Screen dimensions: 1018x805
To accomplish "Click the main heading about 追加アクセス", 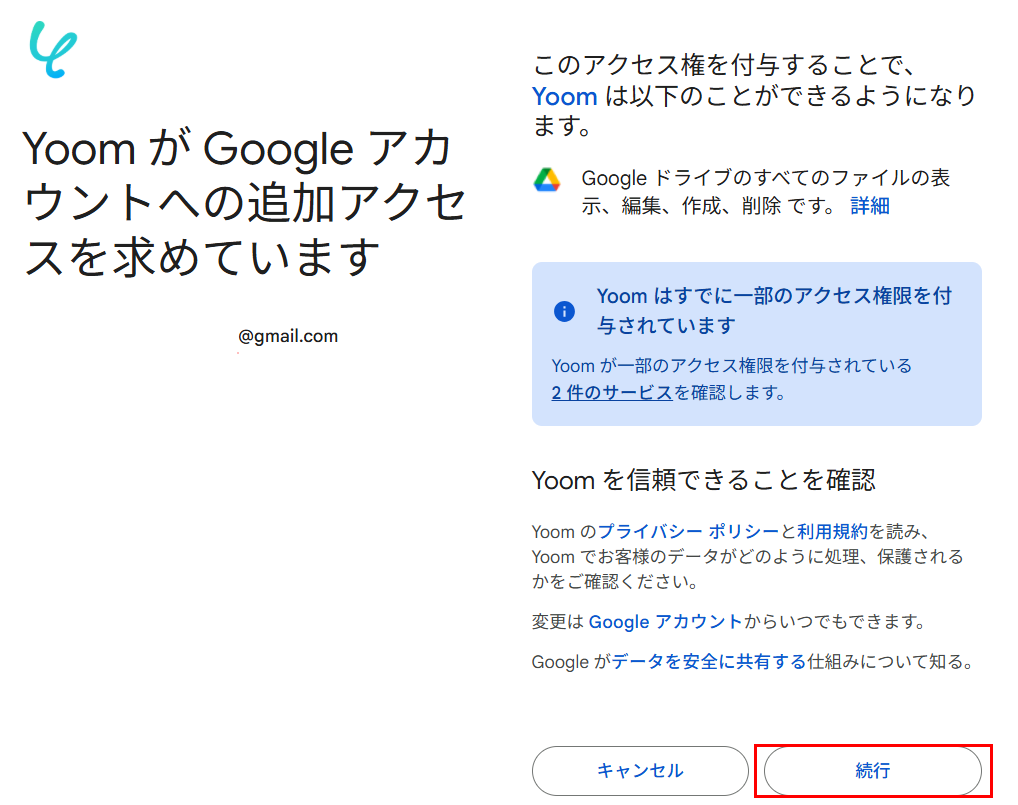I will click(245, 204).
